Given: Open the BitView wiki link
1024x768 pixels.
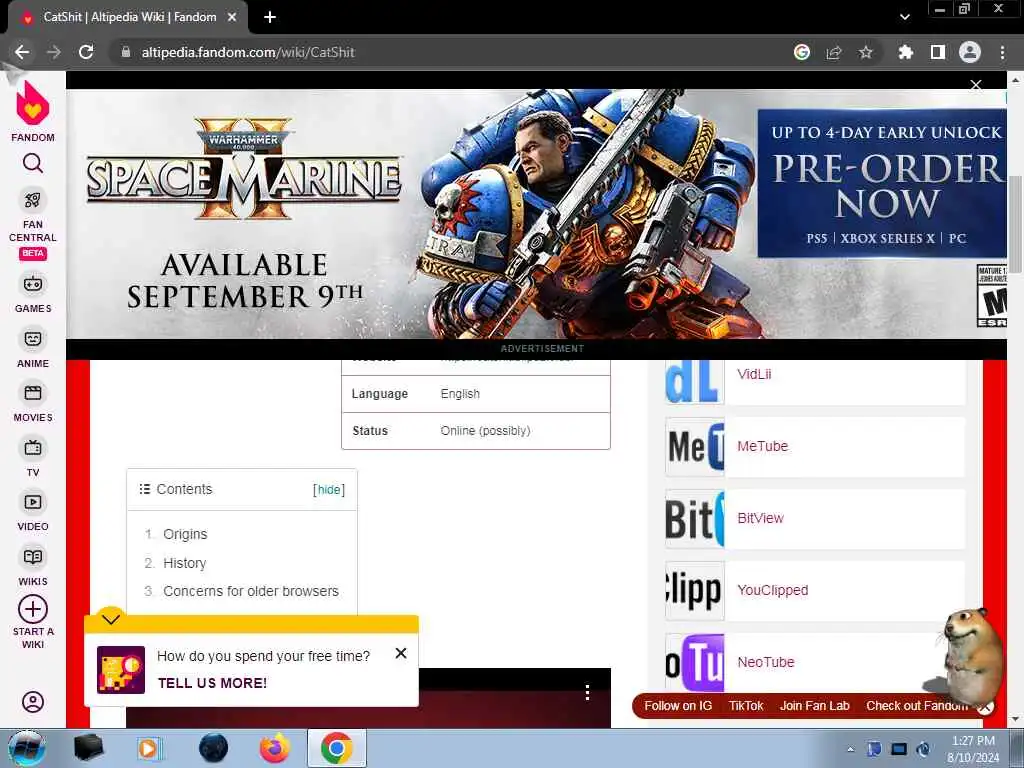Looking at the screenshot, I should [x=760, y=518].
